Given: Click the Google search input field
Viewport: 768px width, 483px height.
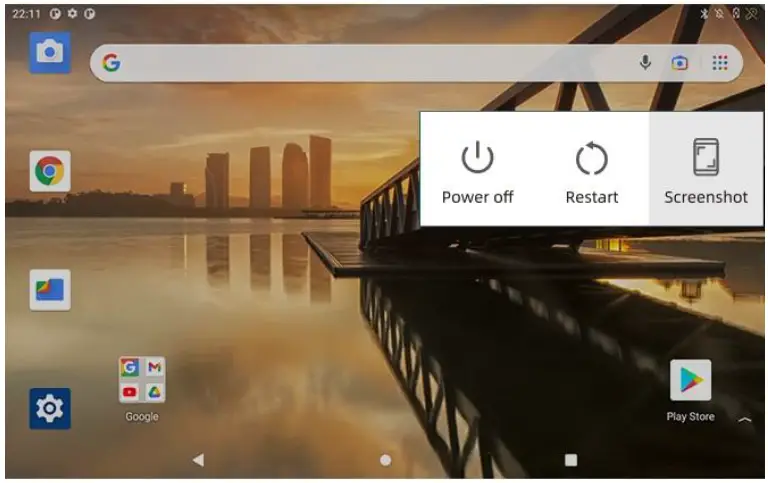Looking at the screenshot, I should pyautogui.click(x=416, y=63).
